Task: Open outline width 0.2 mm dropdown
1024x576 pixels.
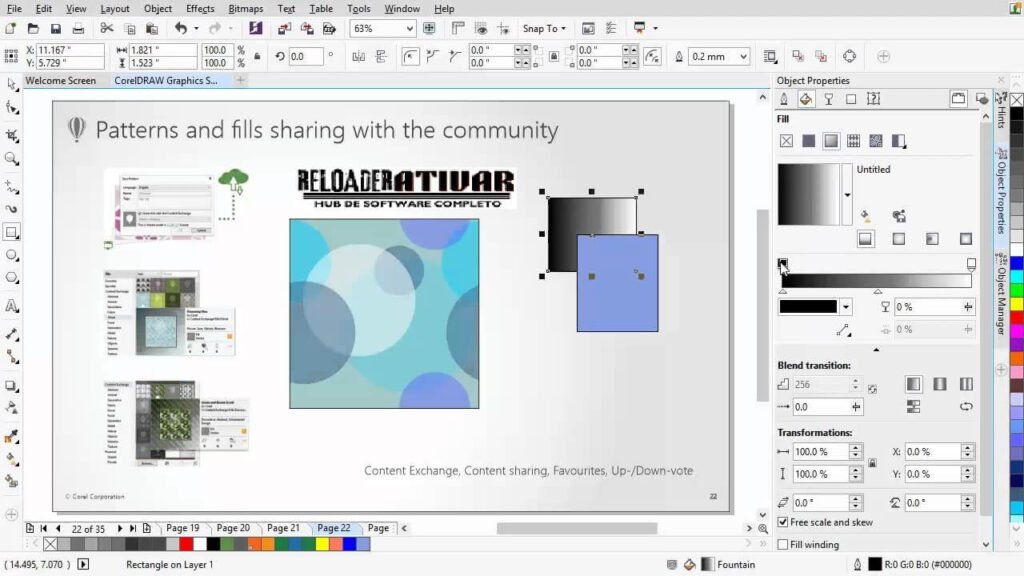Action: click(743, 57)
